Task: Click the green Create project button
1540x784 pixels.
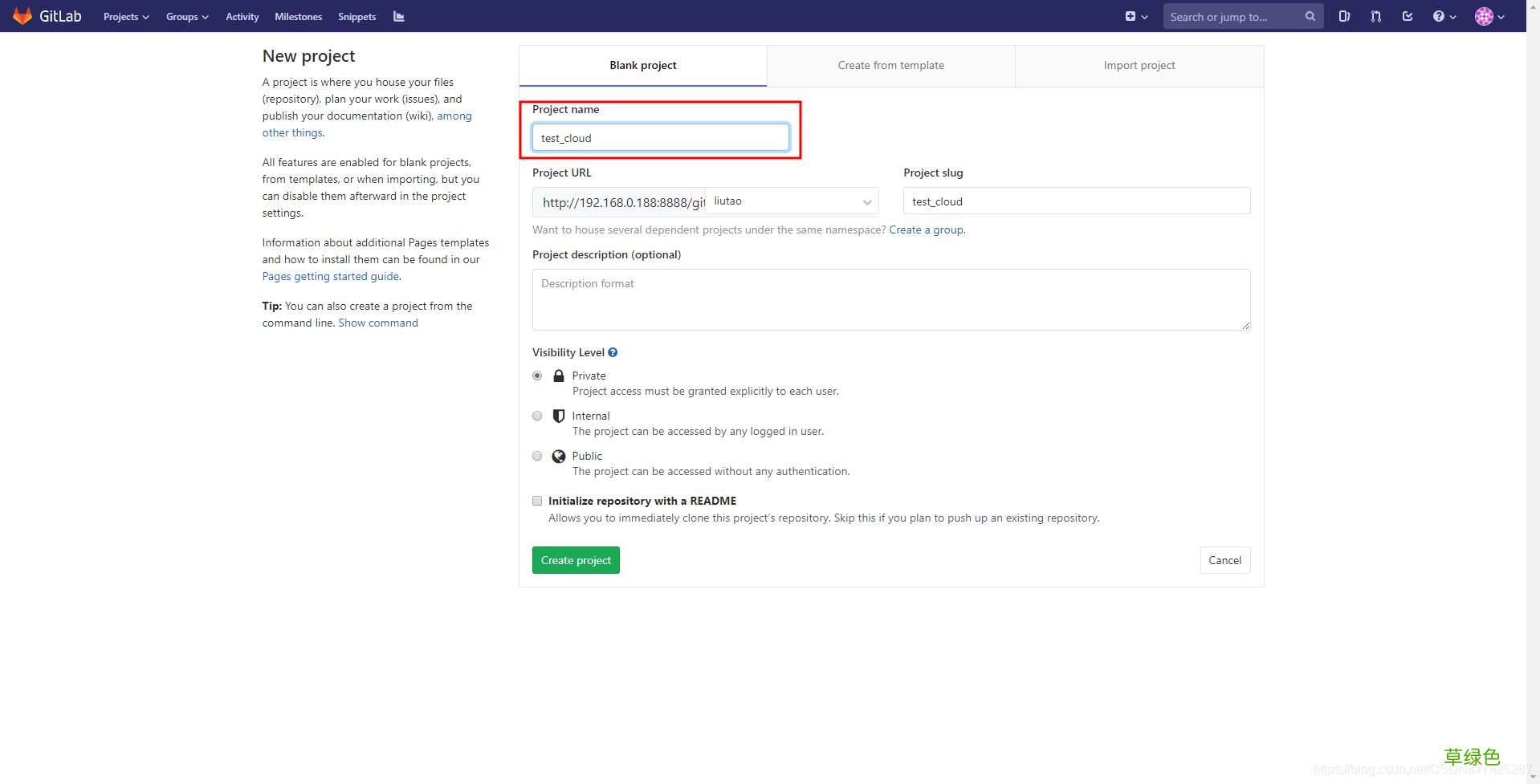Action: pos(576,560)
